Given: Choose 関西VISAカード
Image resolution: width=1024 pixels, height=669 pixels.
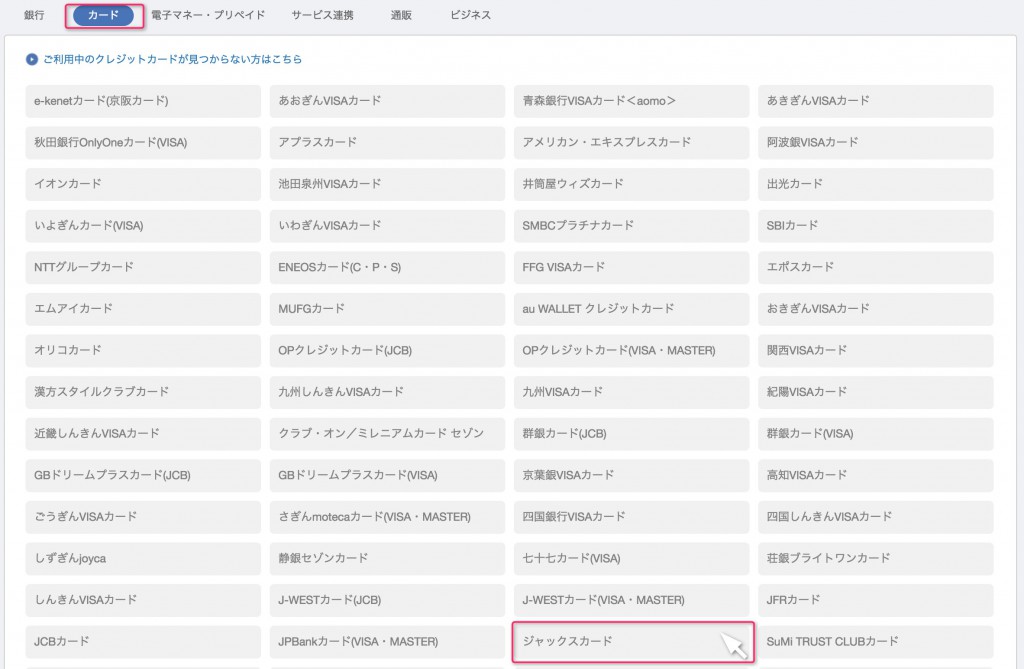Looking at the screenshot, I should click(876, 351).
